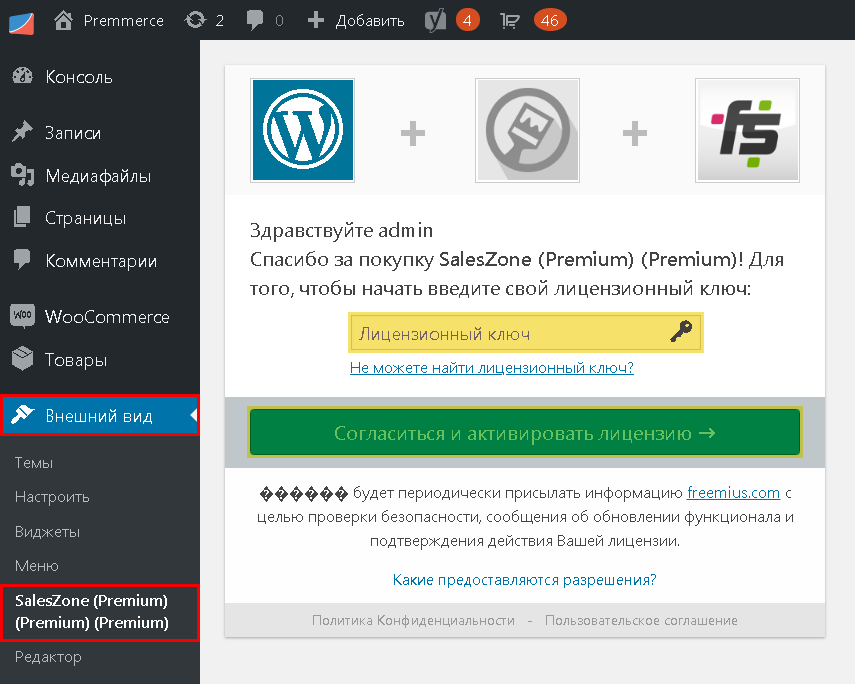Click the greeting text Здравствуйте admin

point(341,231)
